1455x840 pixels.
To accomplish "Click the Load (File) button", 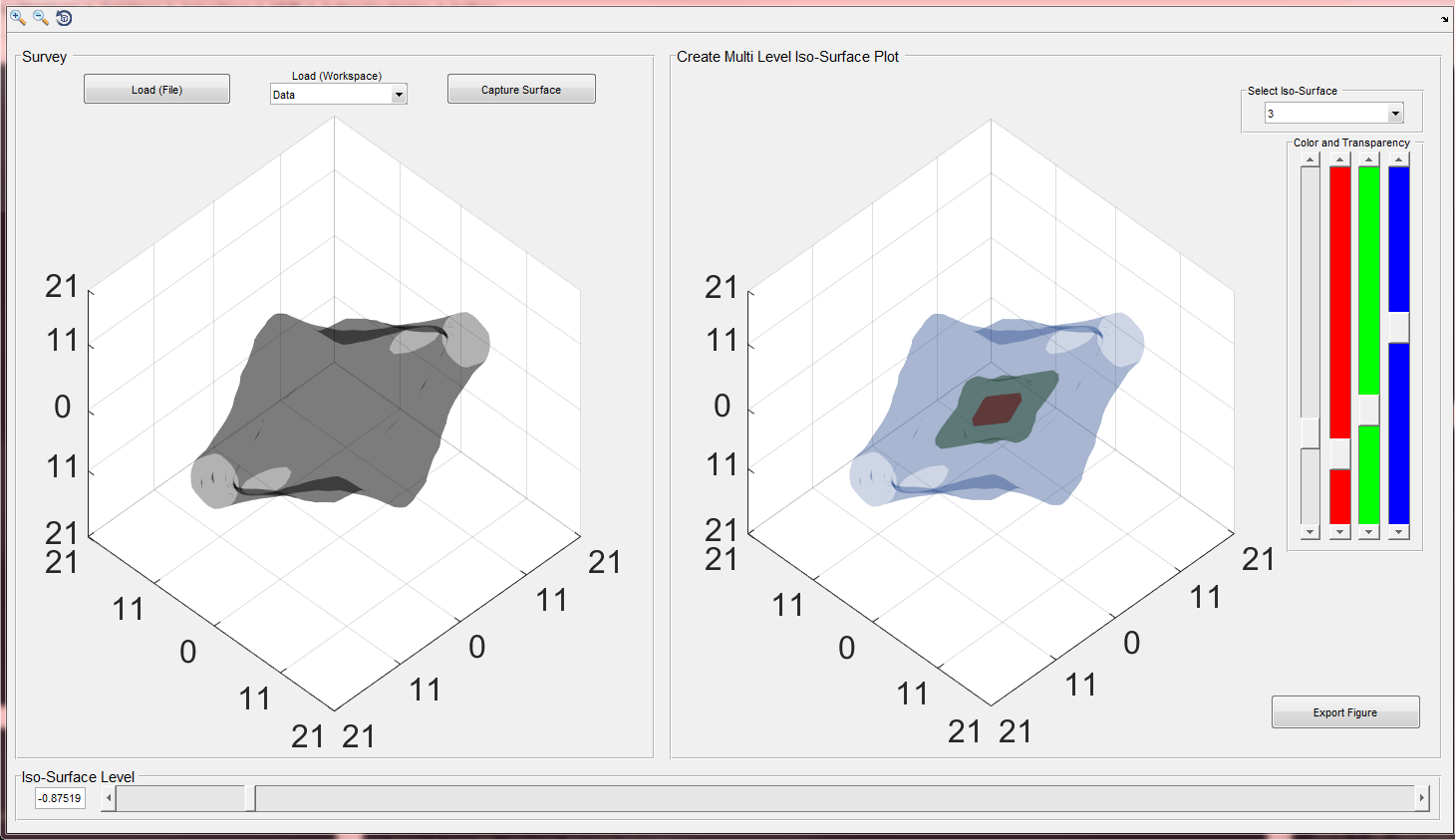I will pyautogui.click(x=156, y=89).
